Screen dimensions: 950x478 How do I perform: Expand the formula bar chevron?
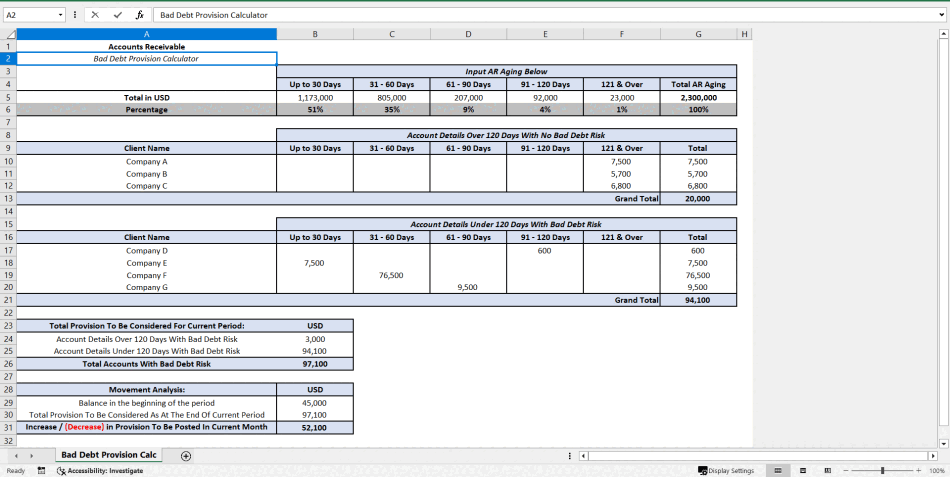[x=942, y=15]
